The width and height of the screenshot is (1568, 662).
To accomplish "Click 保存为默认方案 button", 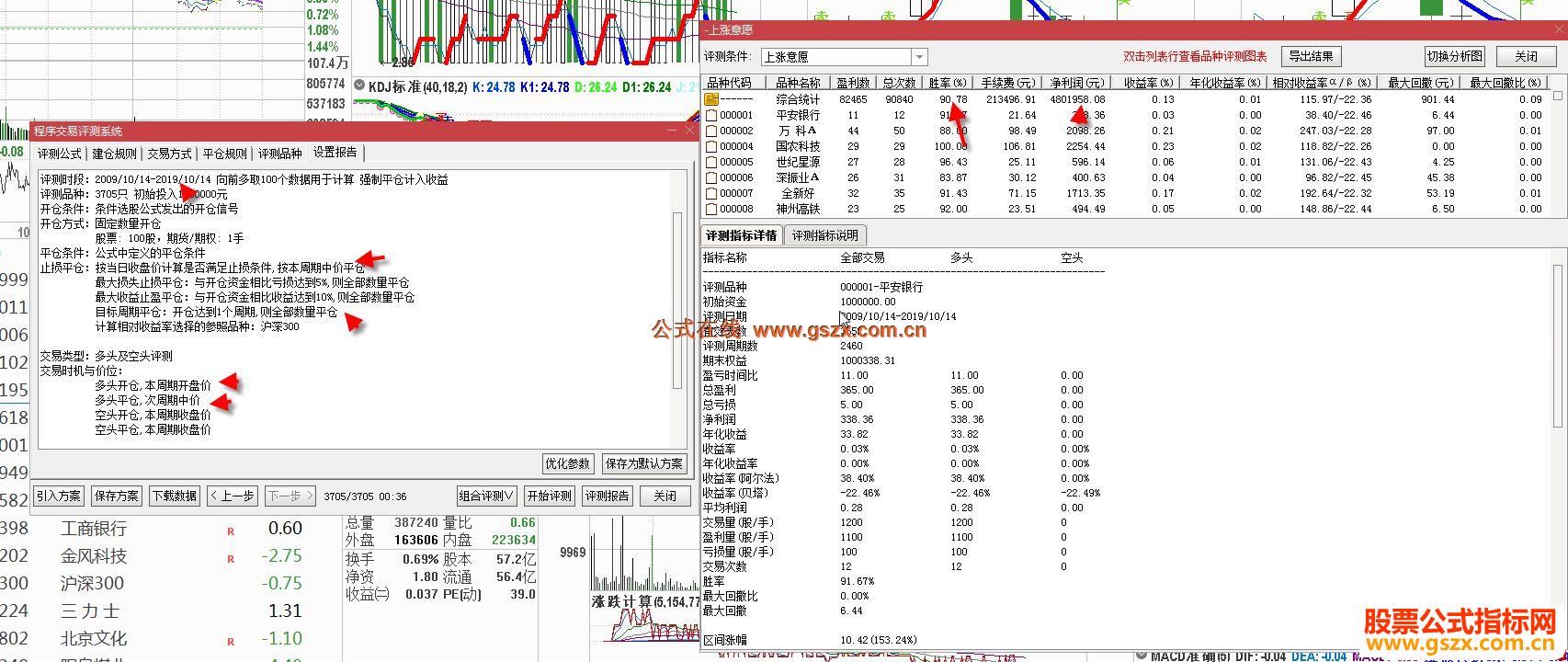I will click(644, 463).
